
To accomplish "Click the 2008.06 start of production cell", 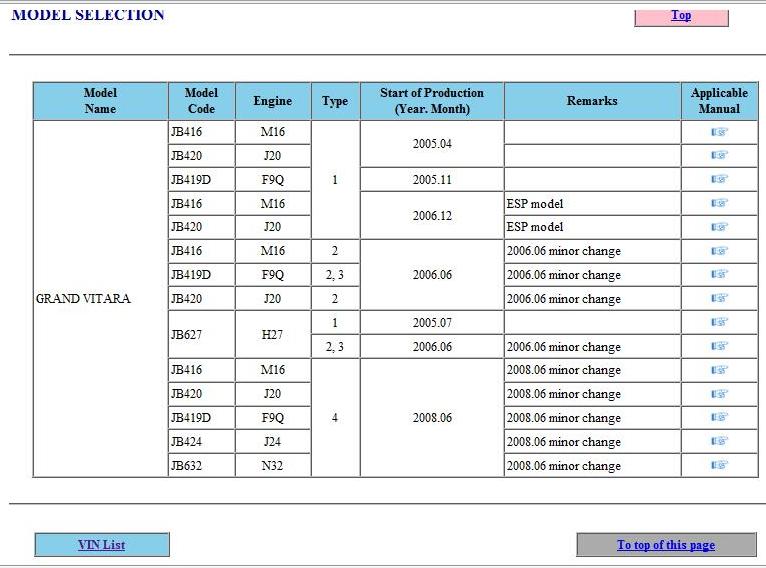I will tap(432, 418).
